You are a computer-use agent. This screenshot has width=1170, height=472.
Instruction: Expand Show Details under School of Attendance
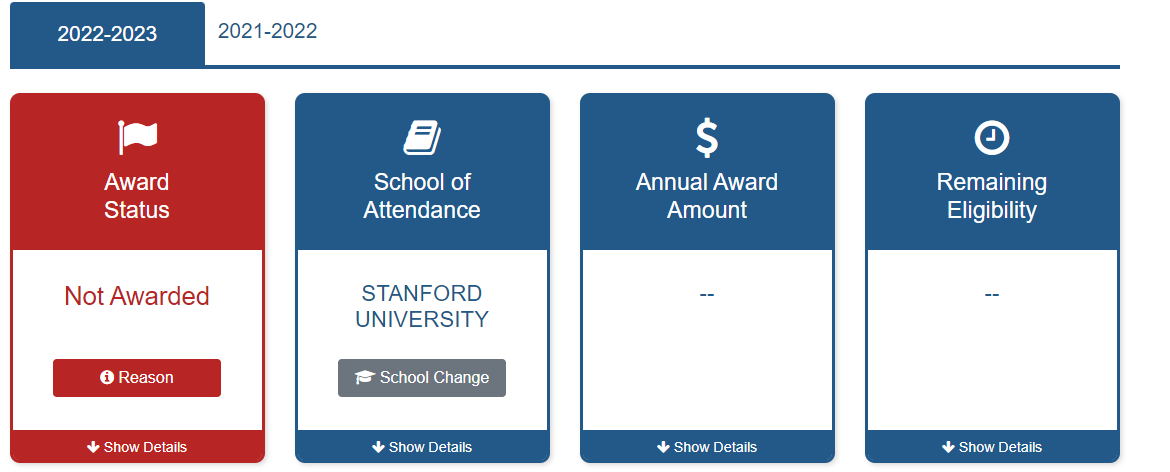click(422, 447)
